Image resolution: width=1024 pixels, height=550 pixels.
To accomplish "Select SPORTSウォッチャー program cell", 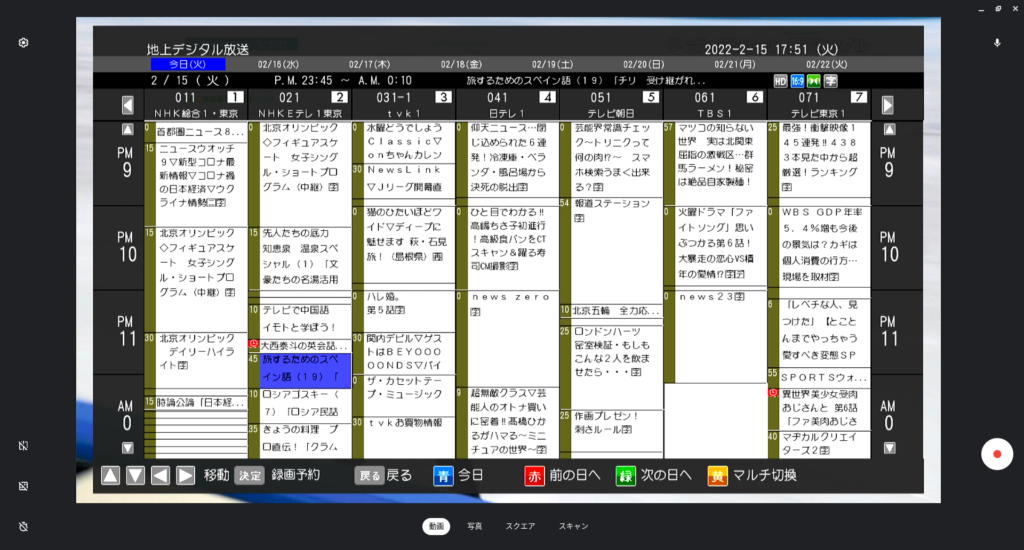I will (x=819, y=377).
